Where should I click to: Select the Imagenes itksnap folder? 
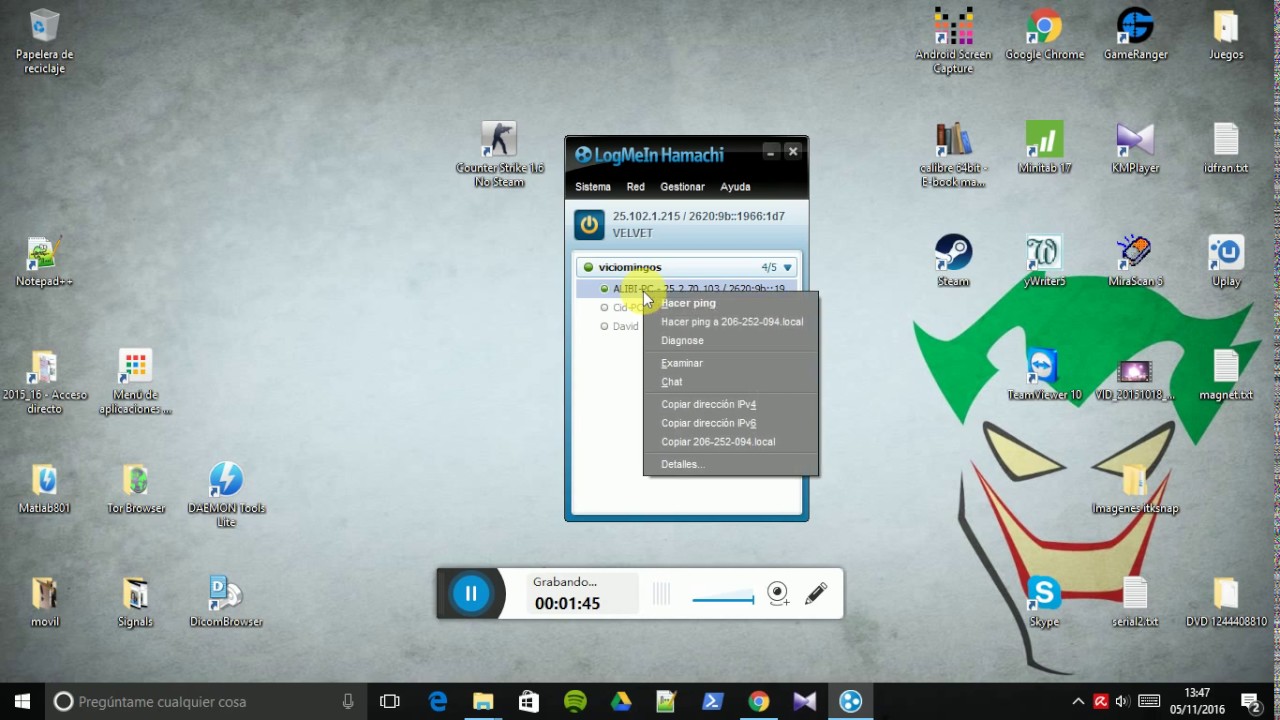(x=1135, y=488)
